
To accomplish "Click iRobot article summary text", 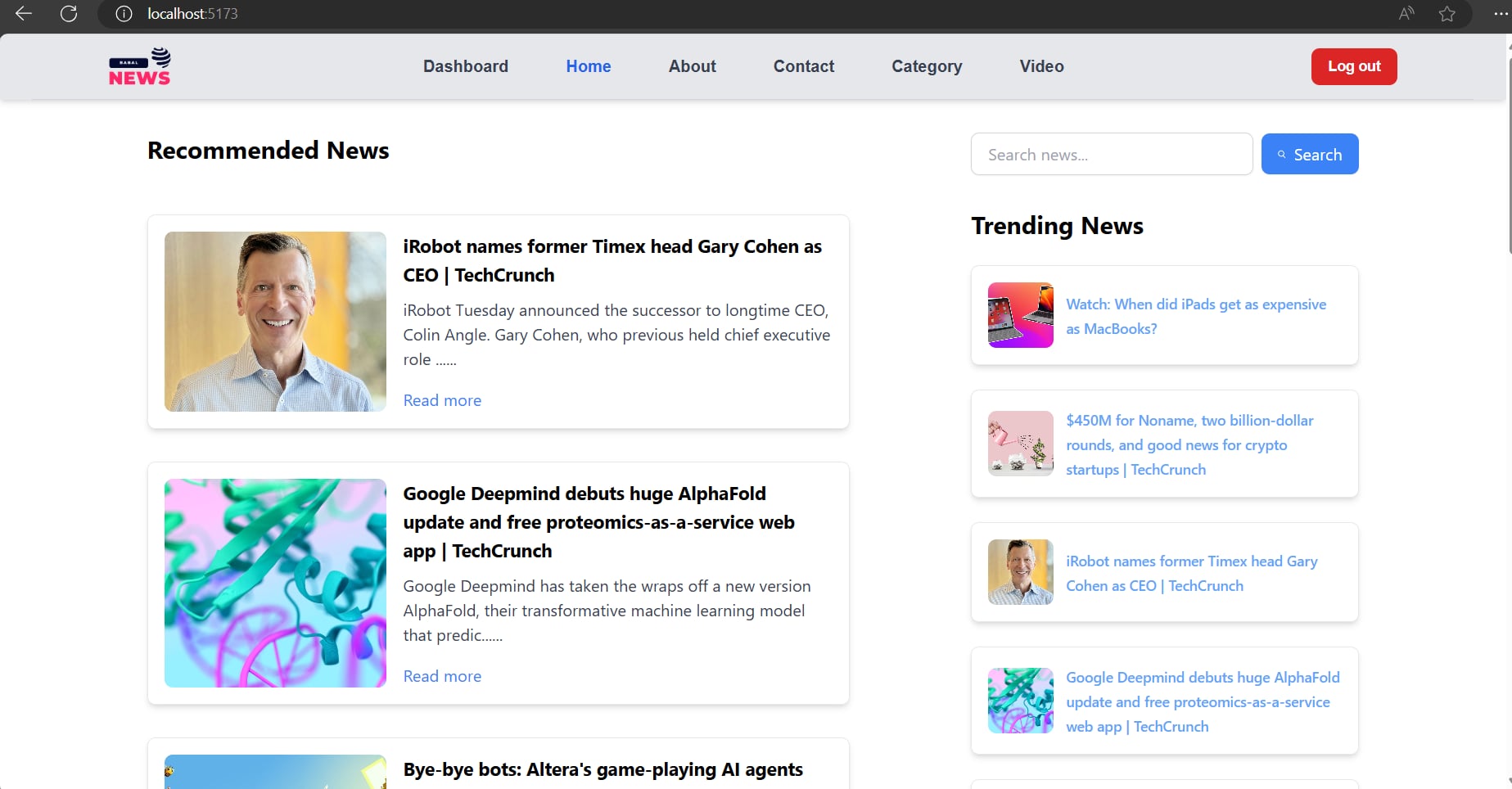I will 616,335.
